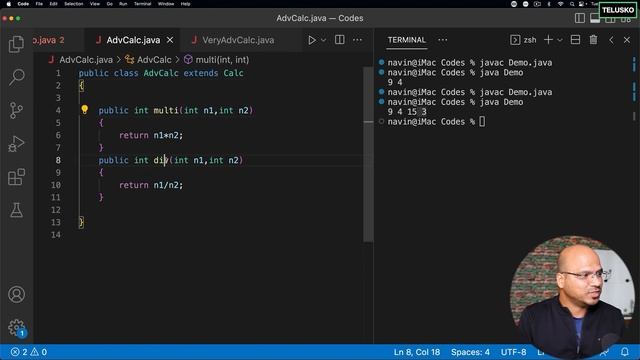
Task: Change the UTF-8 encoding selector
Action: click(513, 352)
